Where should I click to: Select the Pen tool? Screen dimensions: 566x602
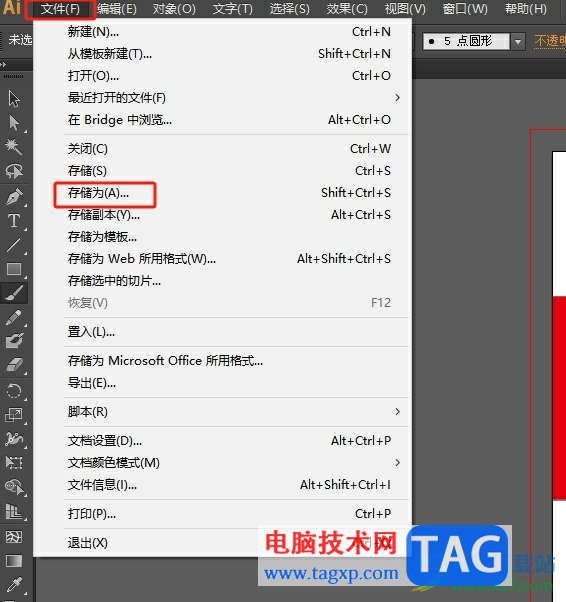tap(14, 197)
